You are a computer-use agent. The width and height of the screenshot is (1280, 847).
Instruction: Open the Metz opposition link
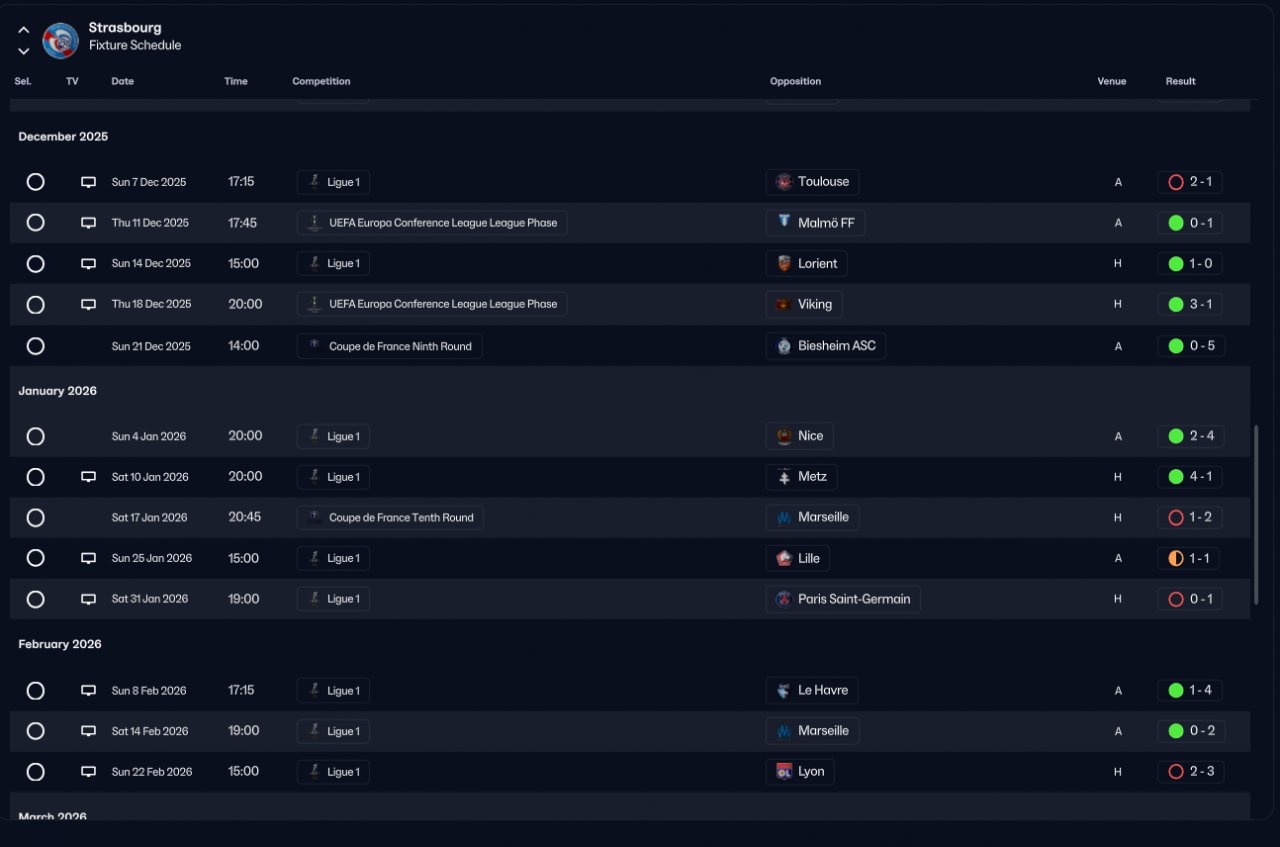(x=801, y=477)
